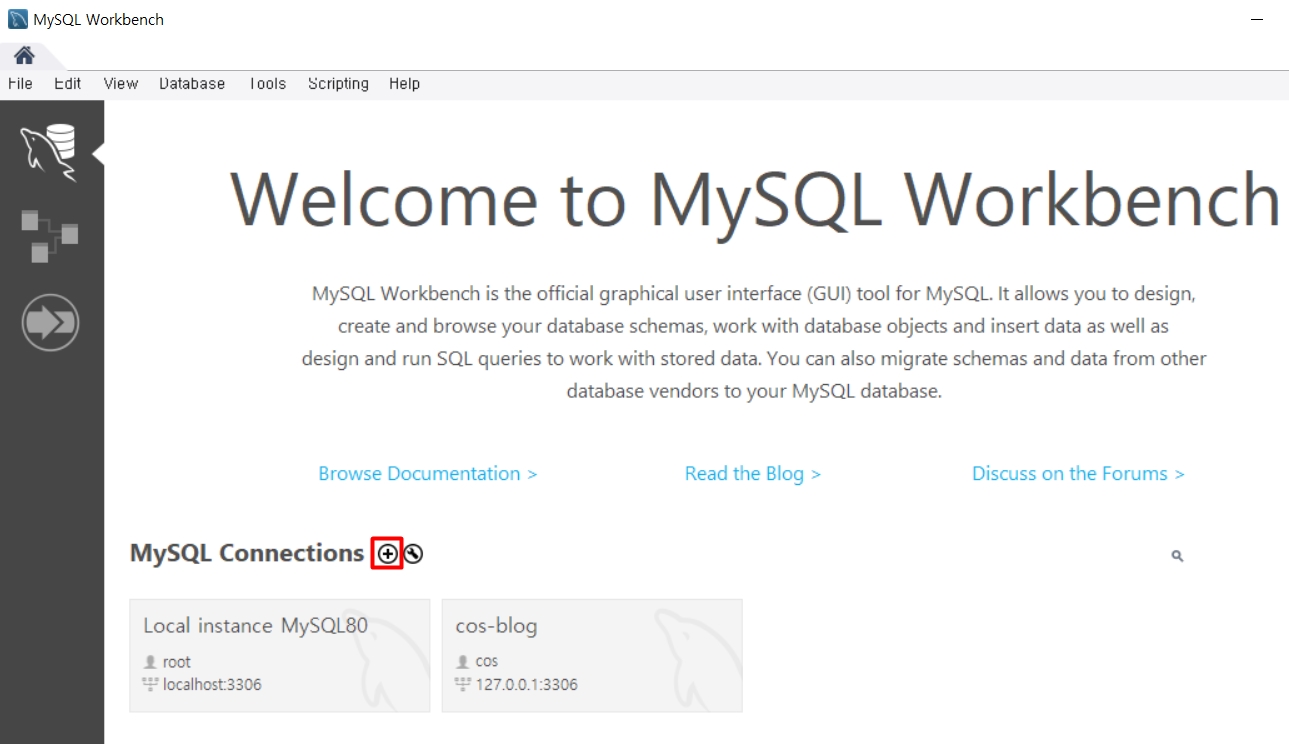Open the Migration wizard sidebar icon
This screenshot has width=1289, height=744.
50,323
